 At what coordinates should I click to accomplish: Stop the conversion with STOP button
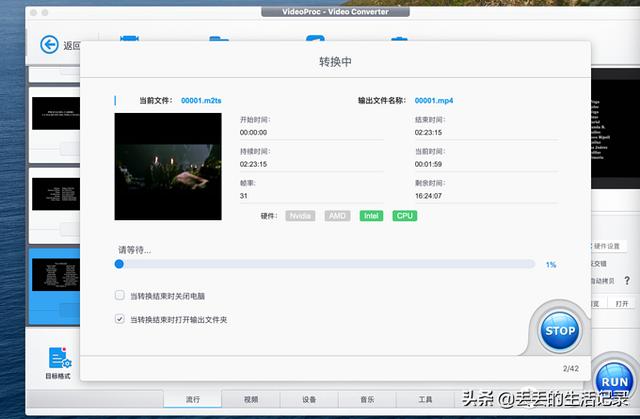coord(560,330)
